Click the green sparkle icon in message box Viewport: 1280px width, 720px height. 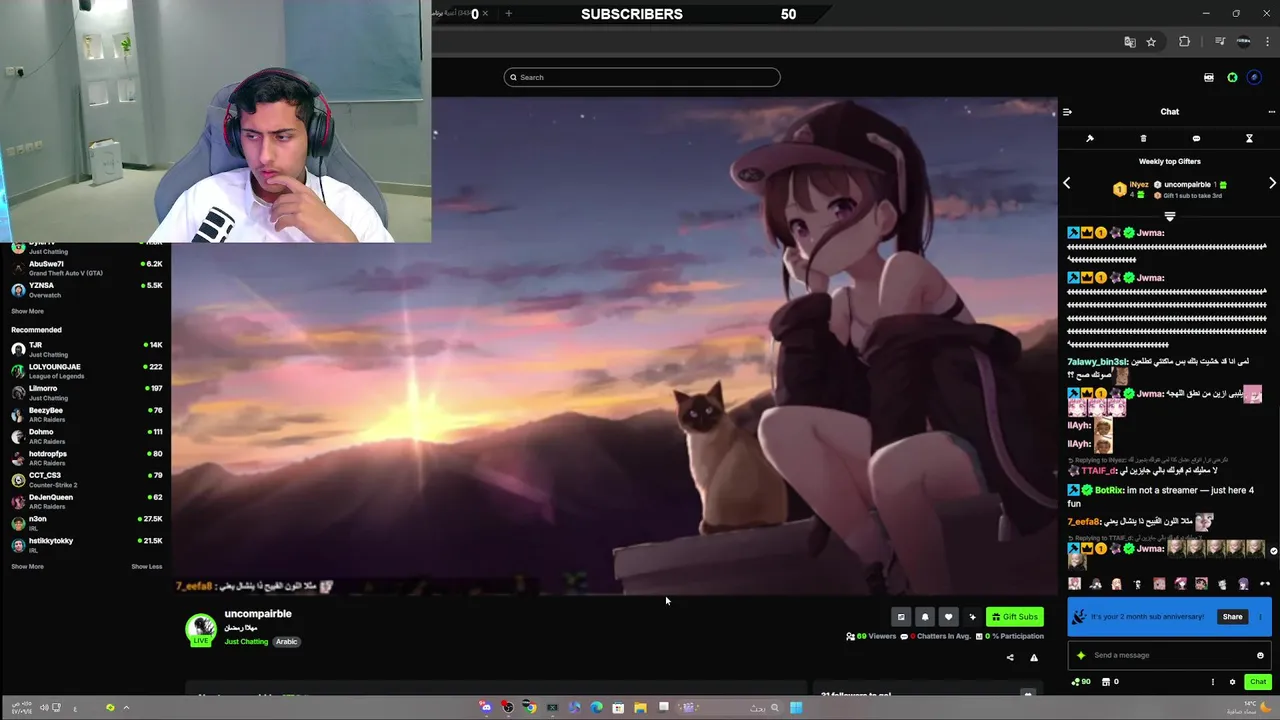pyautogui.click(x=1081, y=656)
